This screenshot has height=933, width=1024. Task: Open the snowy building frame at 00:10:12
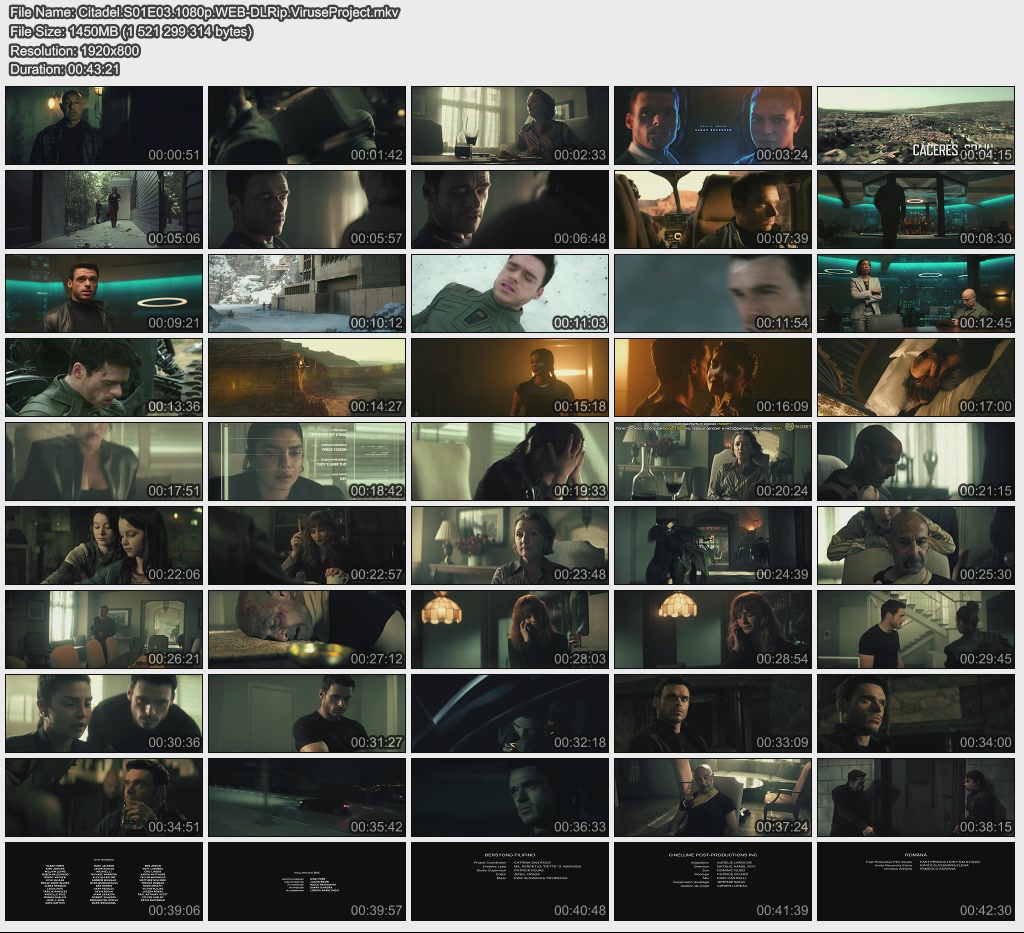coord(307,294)
